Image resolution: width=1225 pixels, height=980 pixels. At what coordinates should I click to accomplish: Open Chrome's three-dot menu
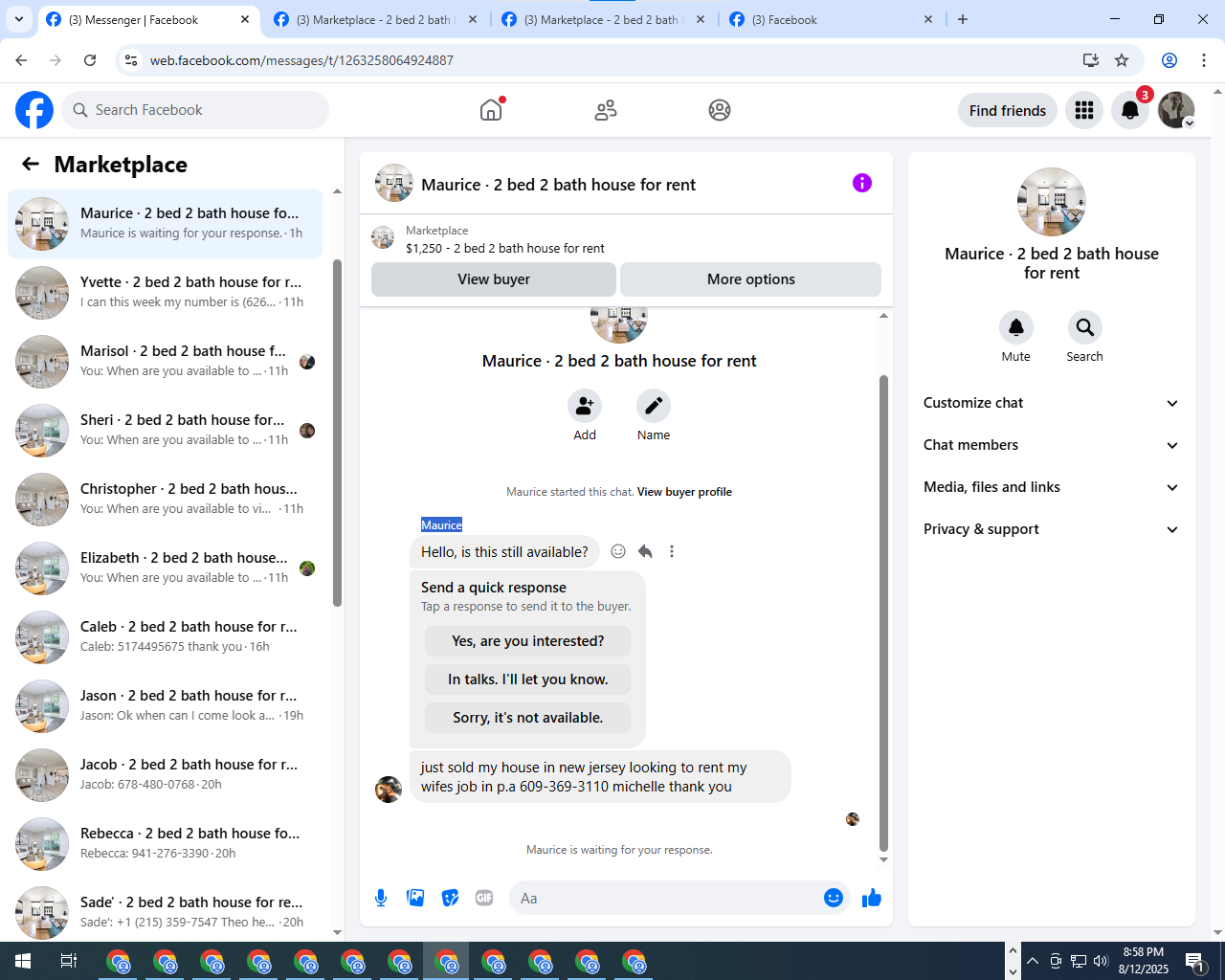[1204, 60]
